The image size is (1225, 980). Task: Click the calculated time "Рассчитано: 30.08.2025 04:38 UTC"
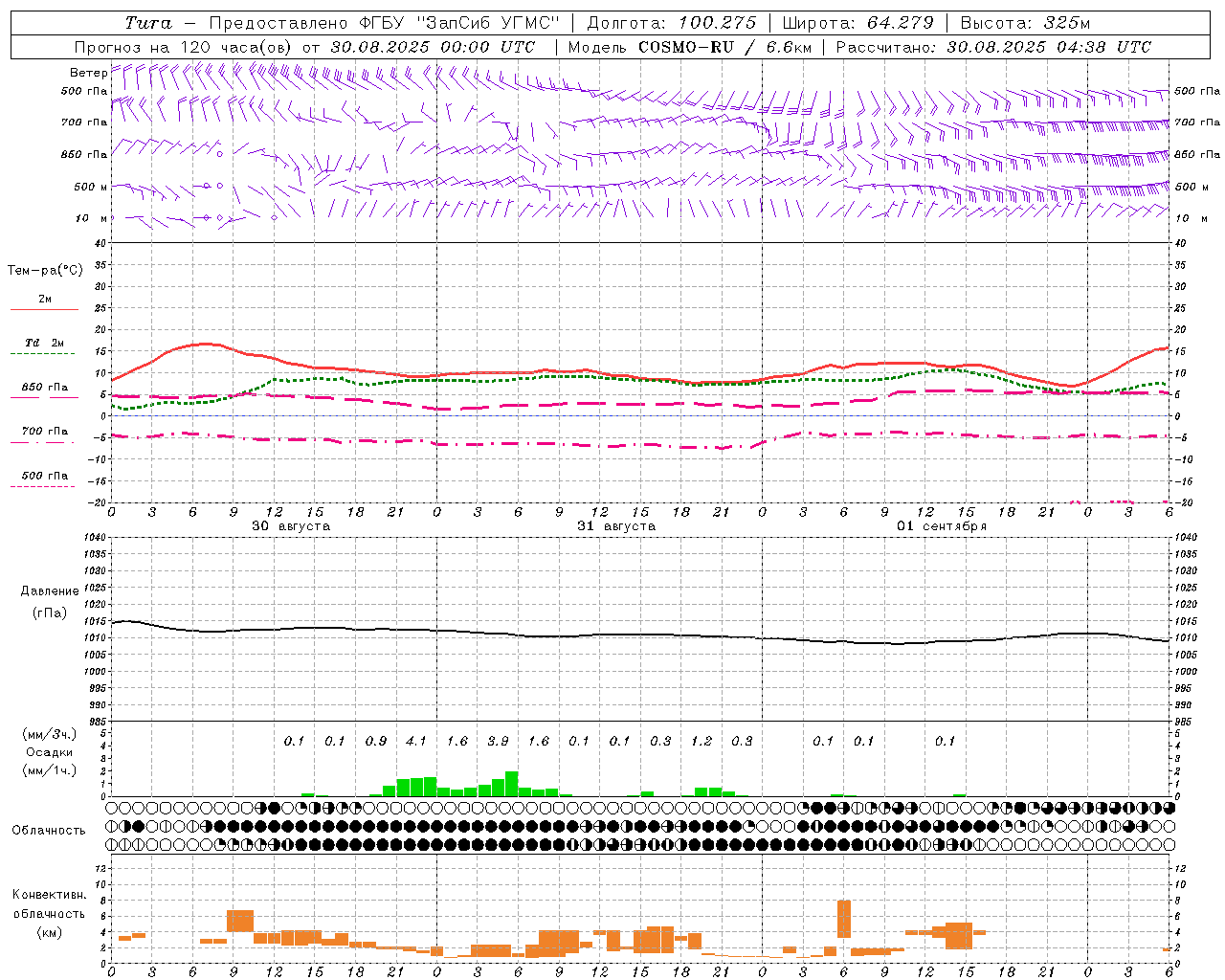pos(993,47)
